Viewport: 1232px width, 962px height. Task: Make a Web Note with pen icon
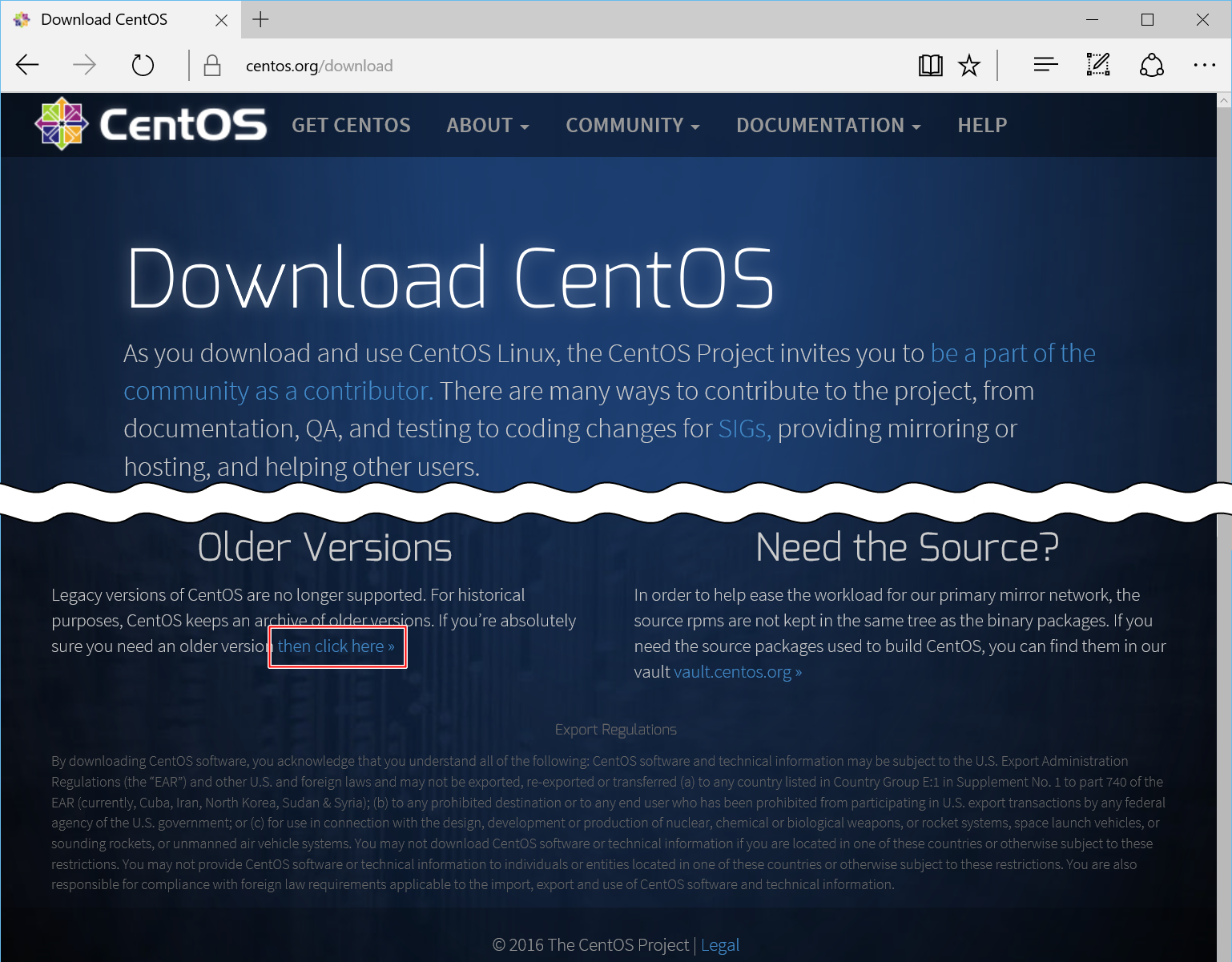pos(1097,65)
